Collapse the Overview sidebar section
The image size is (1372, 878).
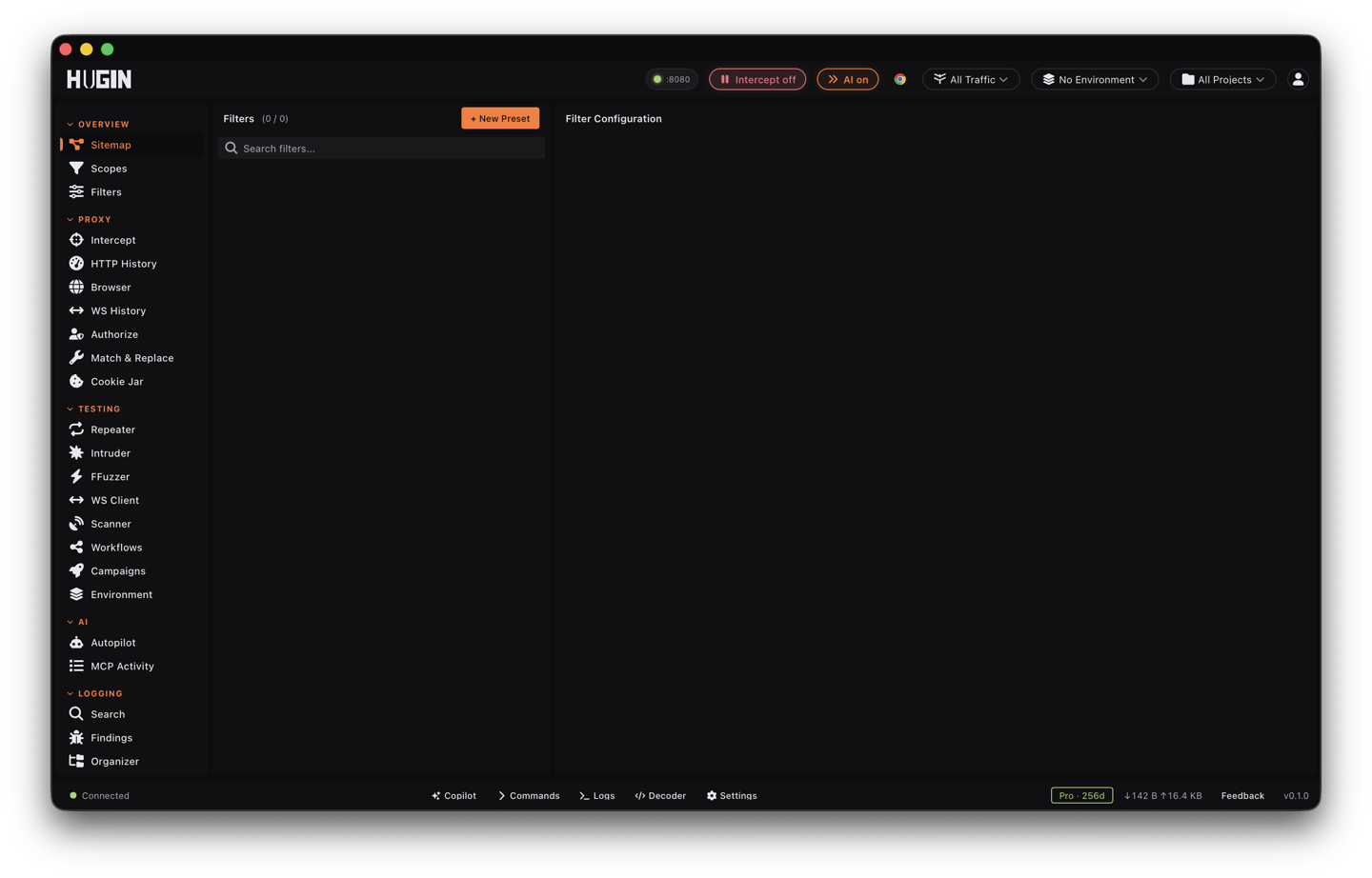(98, 125)
